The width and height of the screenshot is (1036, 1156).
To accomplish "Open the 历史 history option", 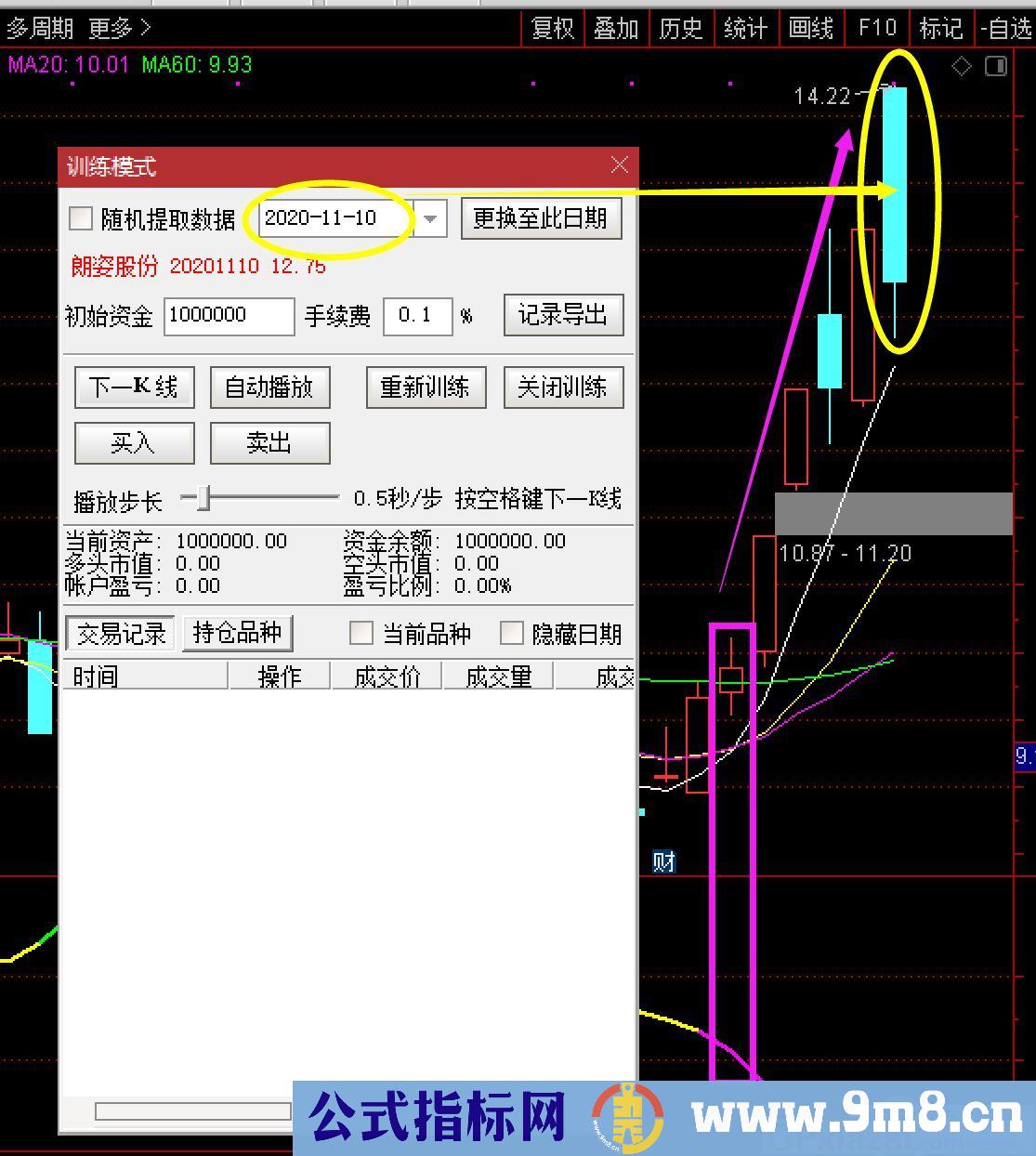I will click(x=681, y=29).
